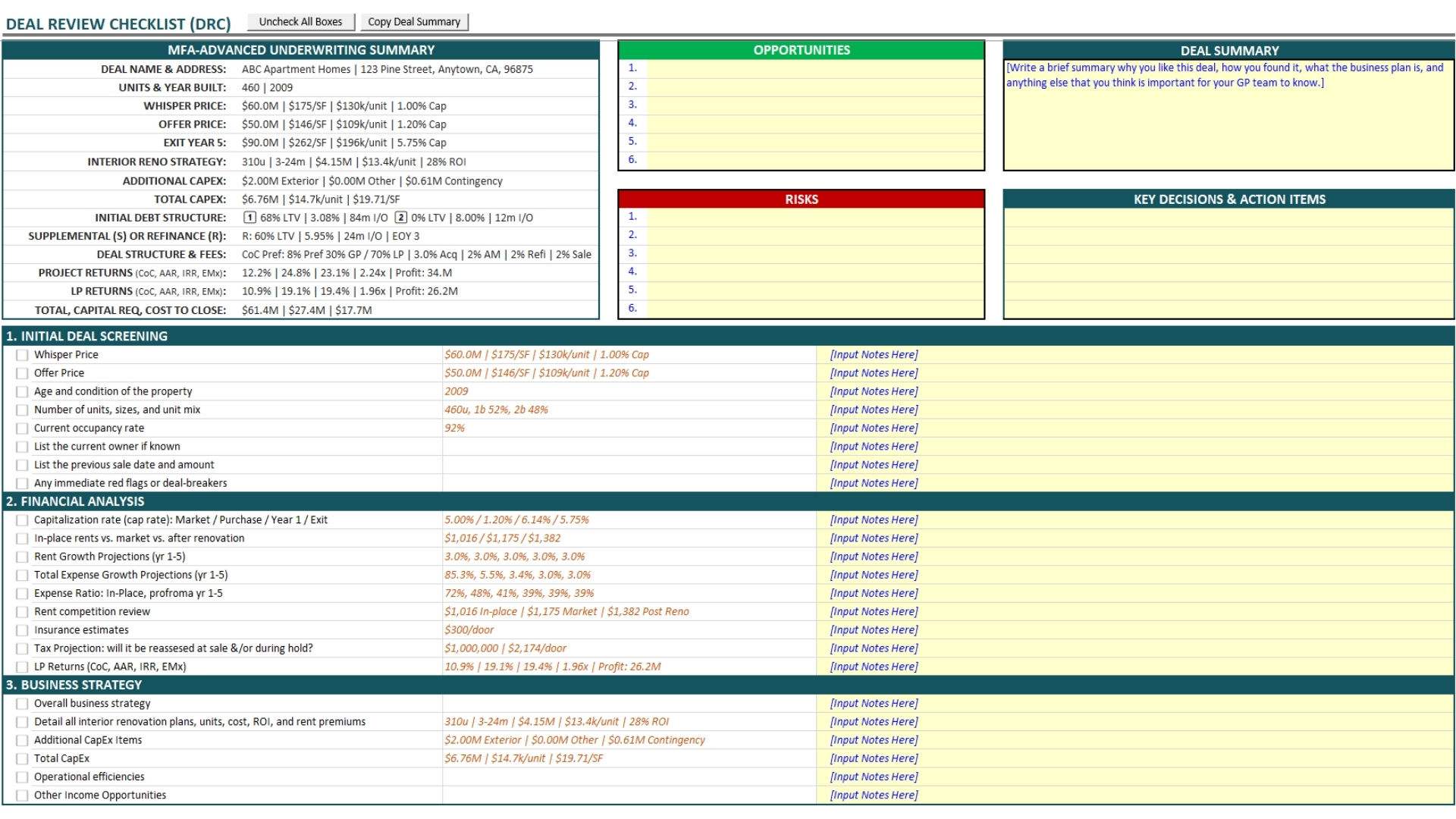Tick the Offer Price checkbox

click(22, 373)
